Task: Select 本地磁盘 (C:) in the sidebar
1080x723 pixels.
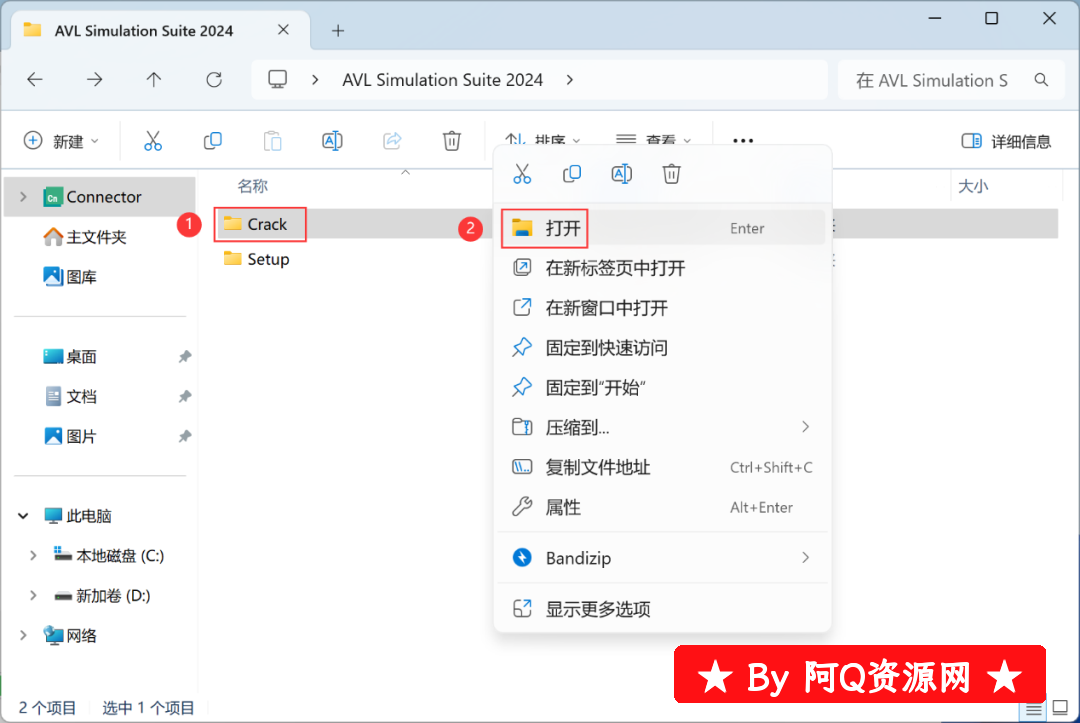Action: [x=109, y=556]
